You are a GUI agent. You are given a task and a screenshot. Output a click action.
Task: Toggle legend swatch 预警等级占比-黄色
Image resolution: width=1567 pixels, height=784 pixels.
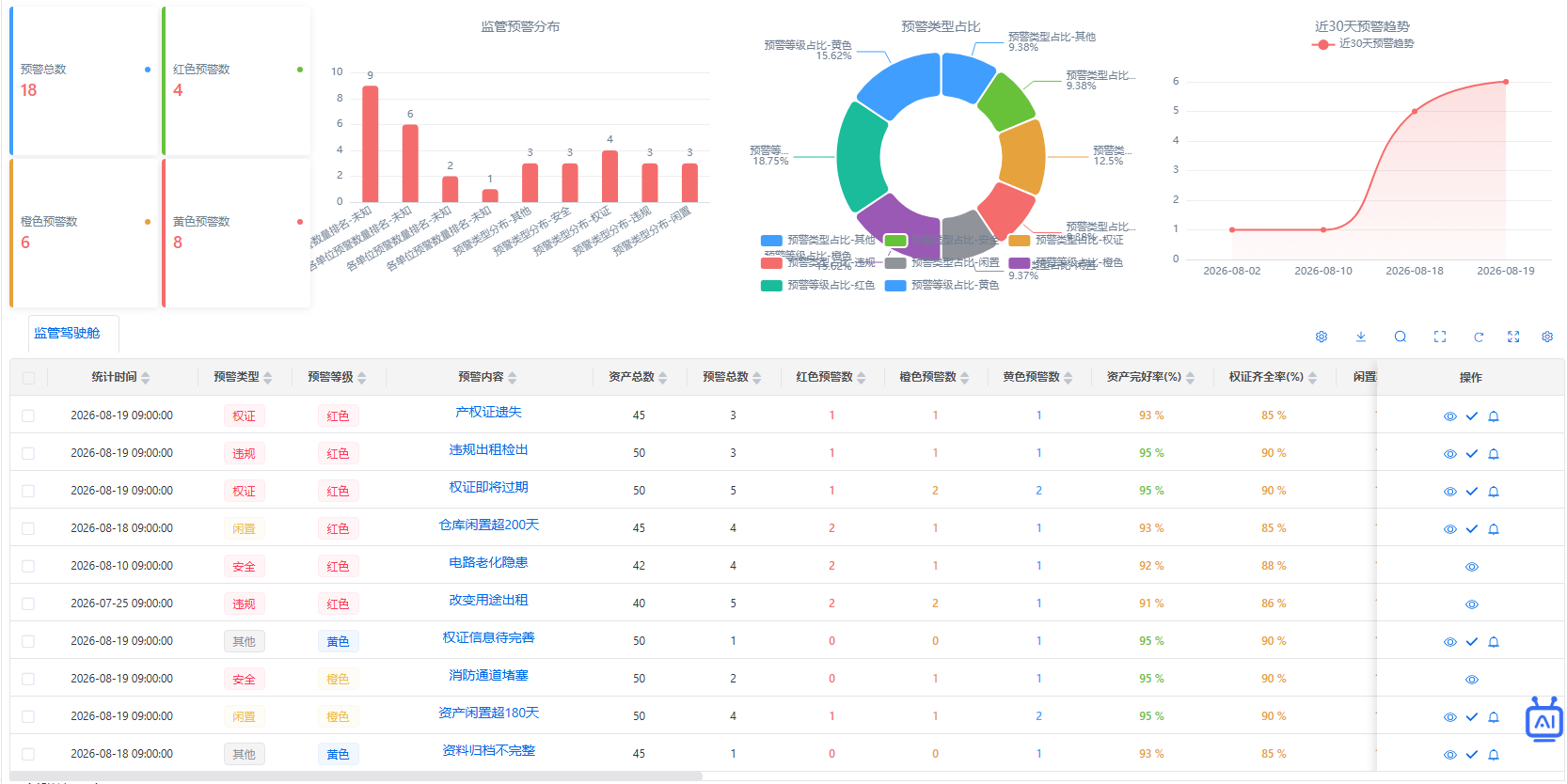(895, 286)
